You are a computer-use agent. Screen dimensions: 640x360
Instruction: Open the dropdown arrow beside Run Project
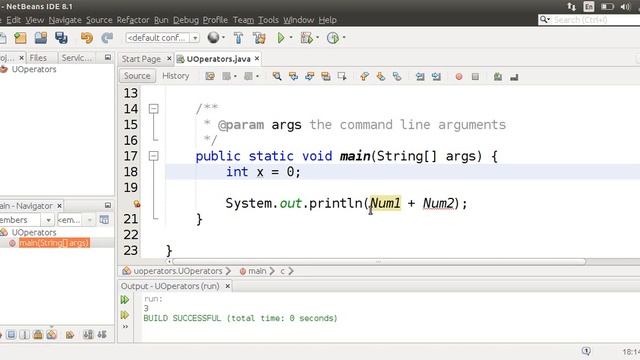pyautogui.click(x=291, y=38)
